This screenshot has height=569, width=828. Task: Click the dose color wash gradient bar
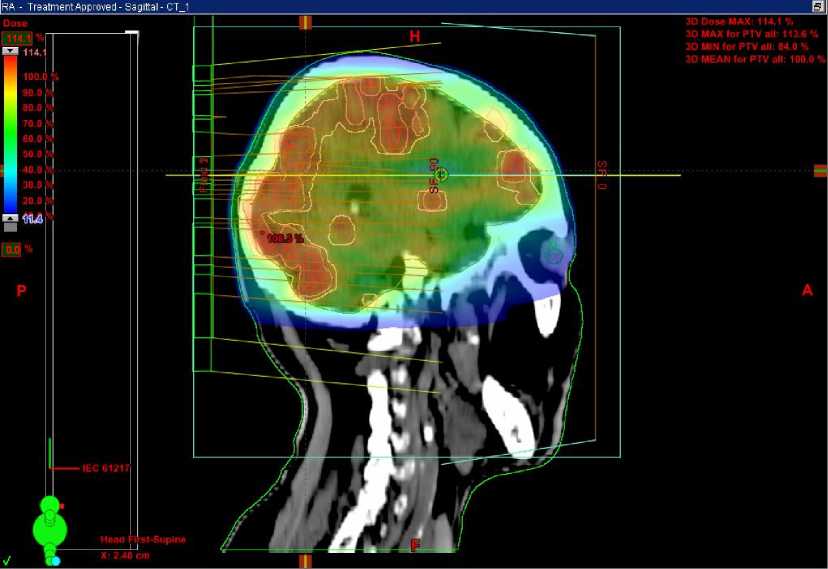11,135
